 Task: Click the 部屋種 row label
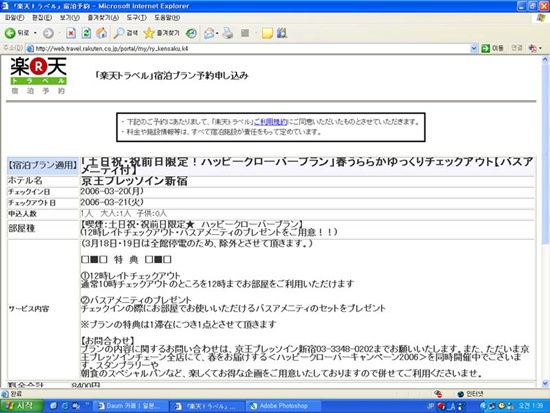[x=21, y=228]
